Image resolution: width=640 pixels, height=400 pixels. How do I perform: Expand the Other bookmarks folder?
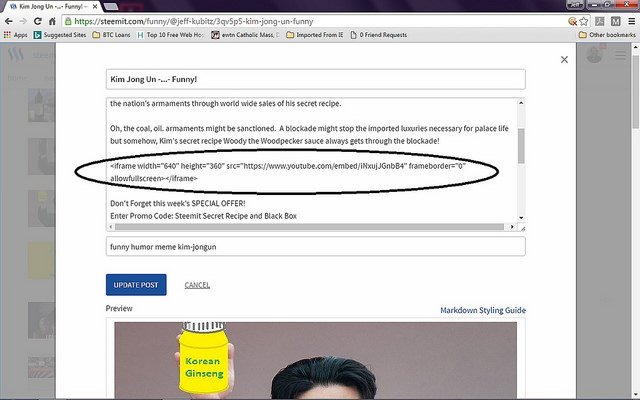click(x=607, y=35)
